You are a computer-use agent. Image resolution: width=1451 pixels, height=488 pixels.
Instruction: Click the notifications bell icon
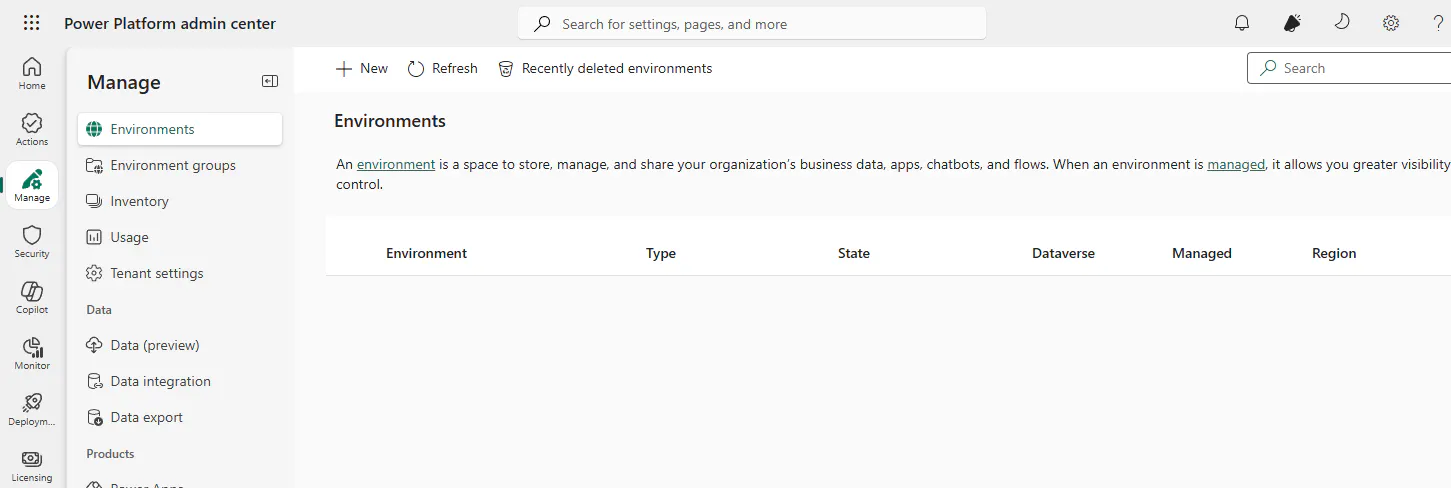1242,23
